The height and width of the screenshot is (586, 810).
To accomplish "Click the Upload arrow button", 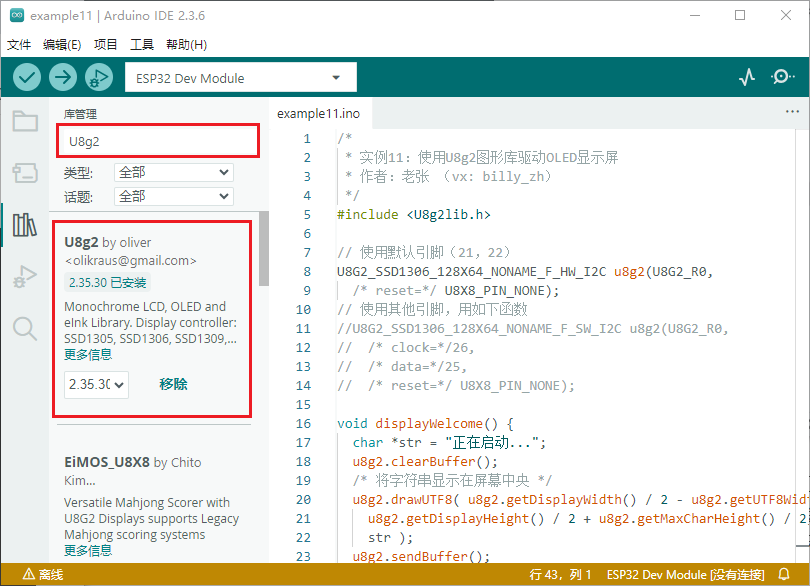I will 63,78.
